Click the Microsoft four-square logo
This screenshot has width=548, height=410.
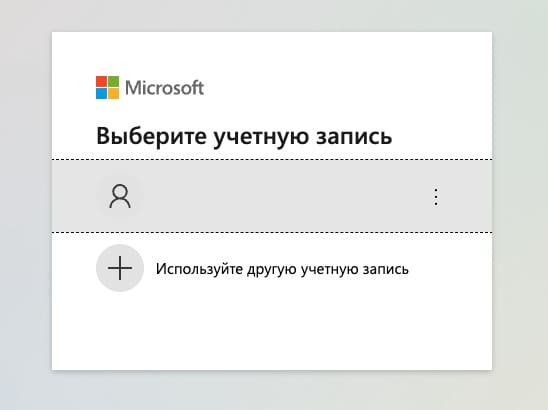[x=108, y=87]
